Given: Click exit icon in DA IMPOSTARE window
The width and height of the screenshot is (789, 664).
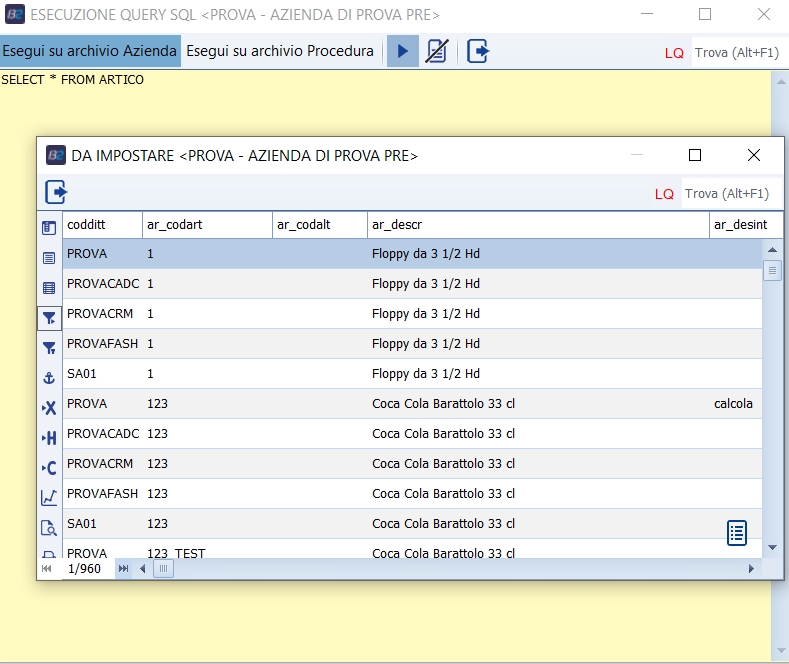Looking at the screenshot, I should point(56,192).
